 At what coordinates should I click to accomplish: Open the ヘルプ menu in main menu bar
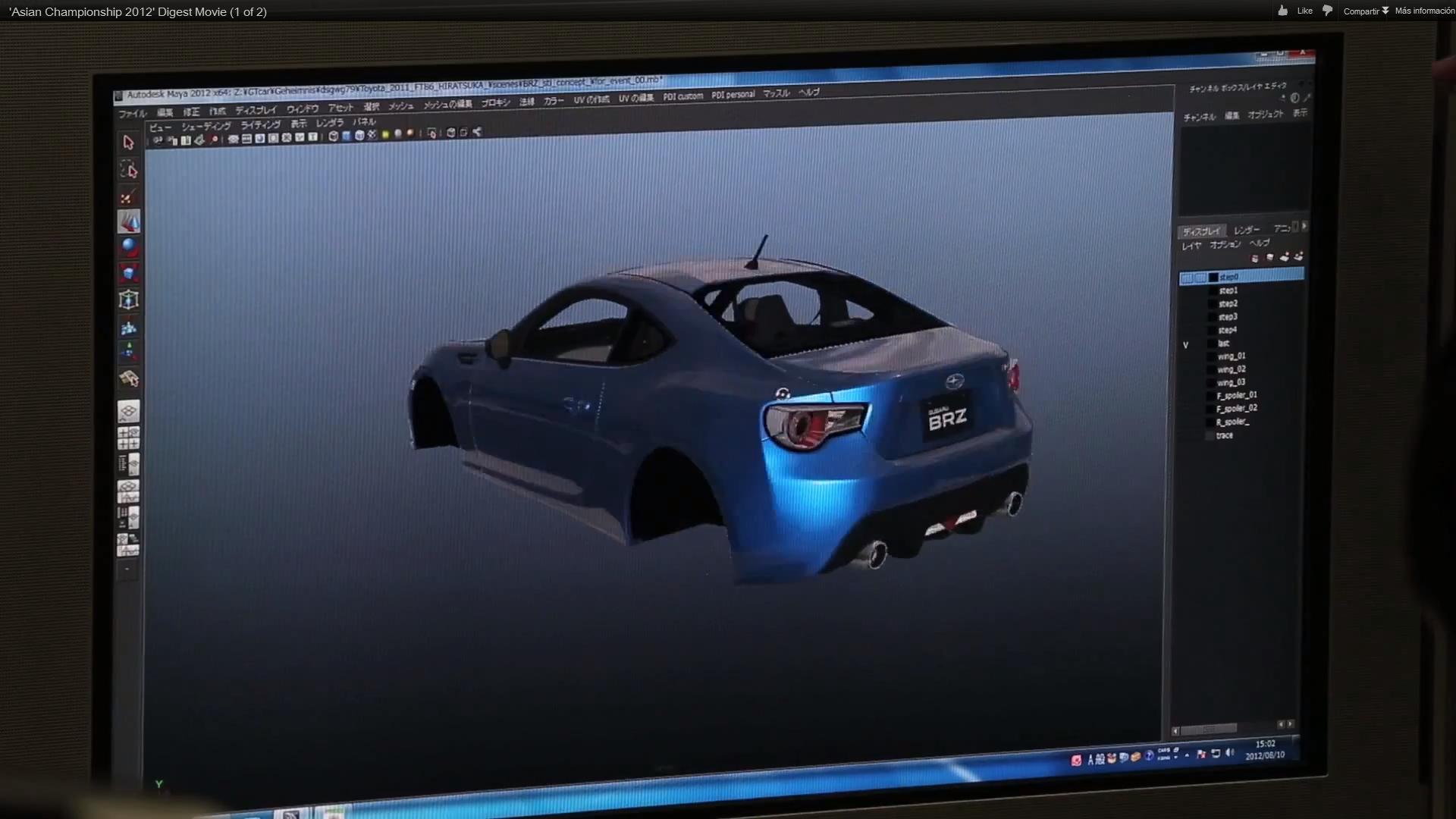coord(809,93)
